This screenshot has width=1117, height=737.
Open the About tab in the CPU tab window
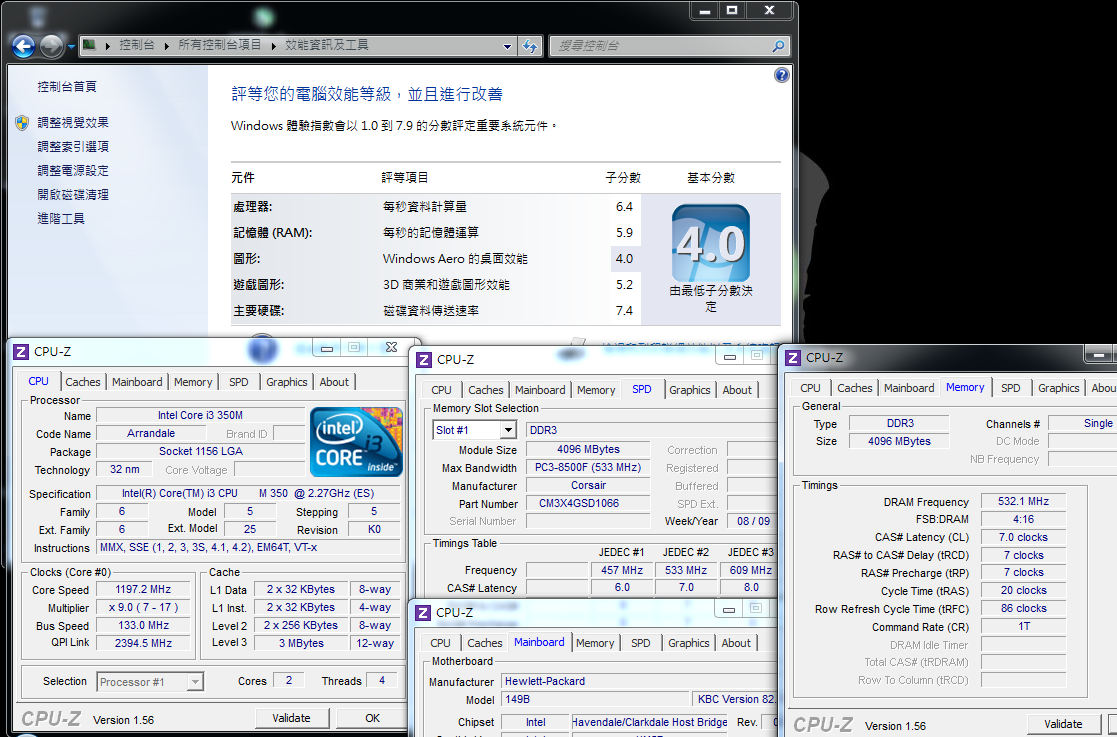tap(334, 382)
